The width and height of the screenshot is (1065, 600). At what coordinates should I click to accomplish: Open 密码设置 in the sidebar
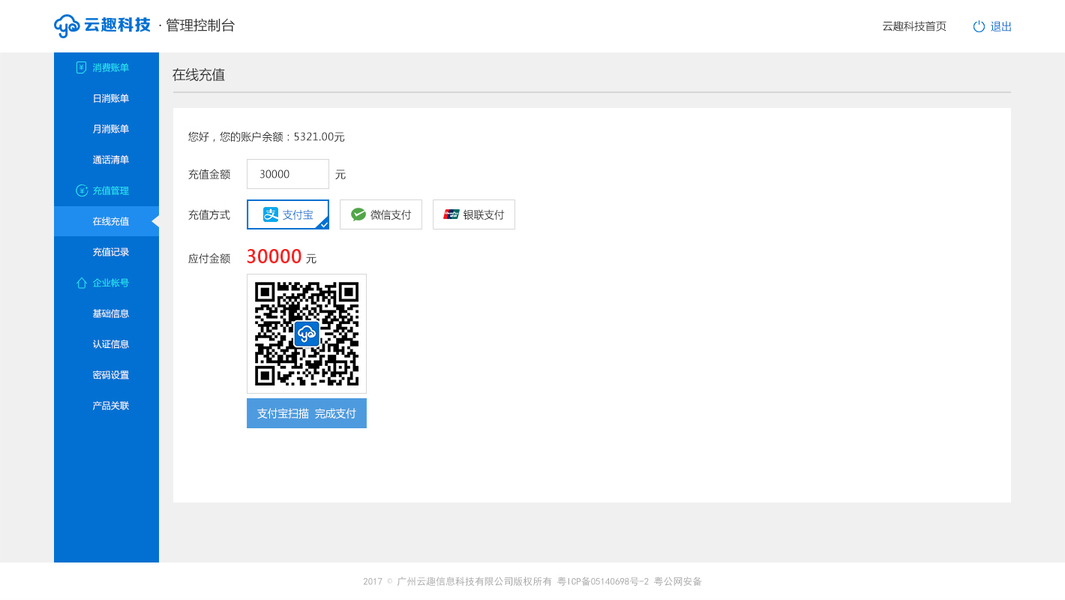pyautogui.click(x=111, y=375)
